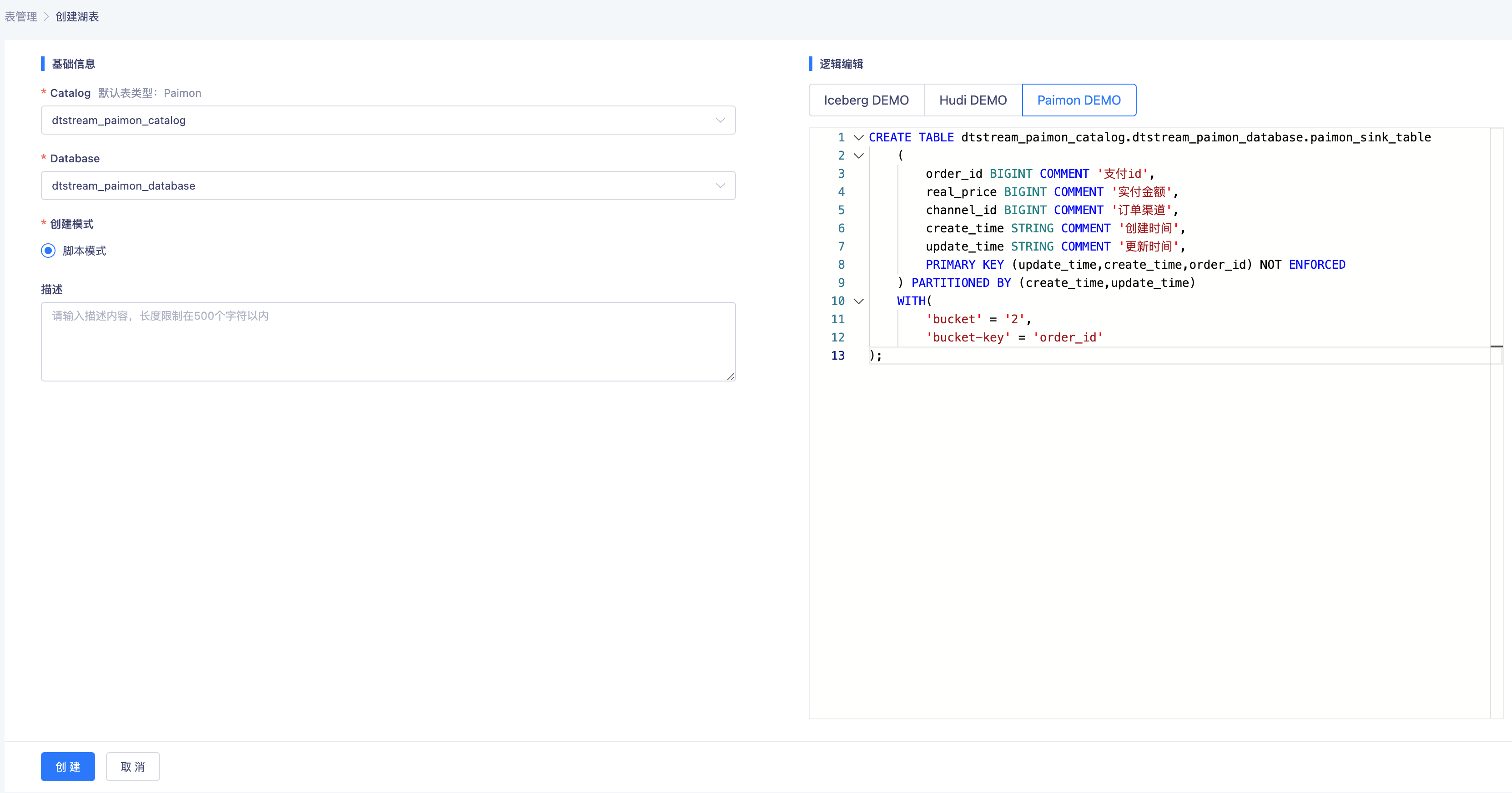
Task: Click the 默认表类型: Paimon hint text
Action: (150, 93)
